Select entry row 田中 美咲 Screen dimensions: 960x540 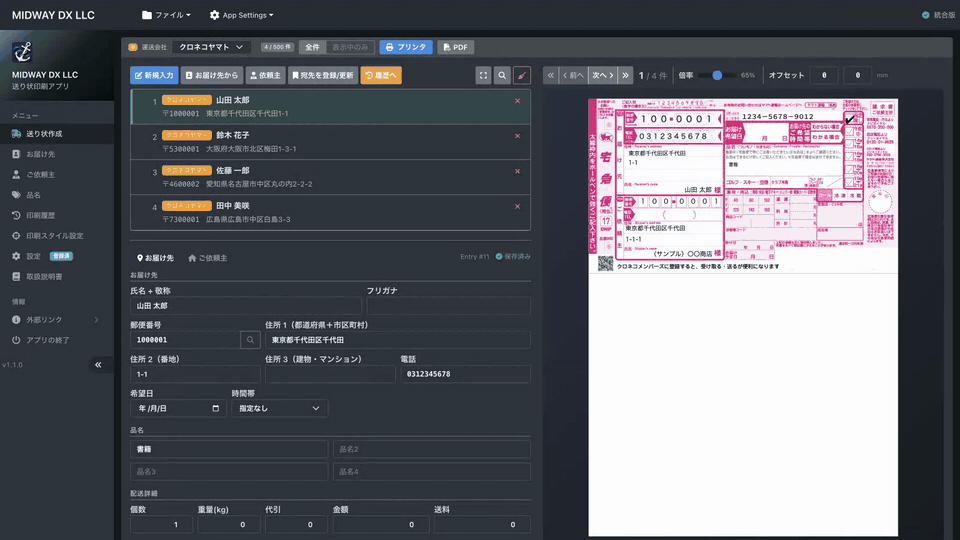tap(331, 212)
